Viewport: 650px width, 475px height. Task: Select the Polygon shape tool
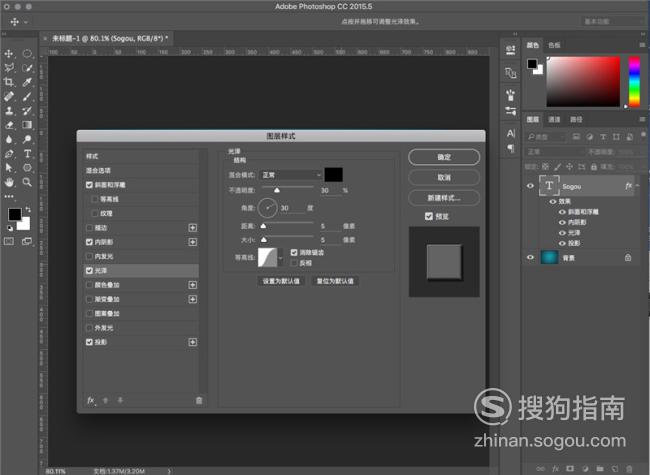pyautogui.click(x=27, y=168)
